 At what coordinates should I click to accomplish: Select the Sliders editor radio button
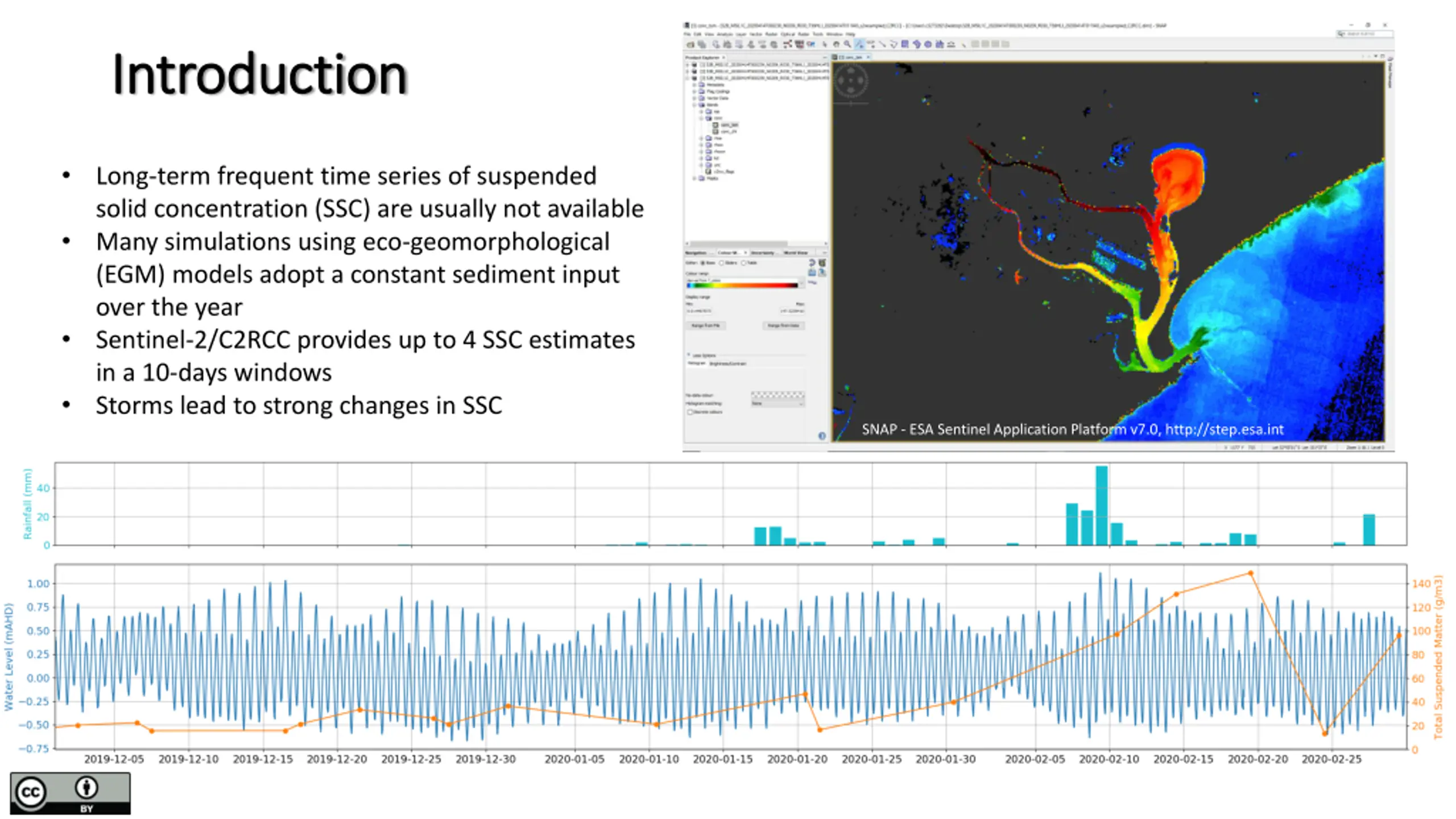coord(722,263)
